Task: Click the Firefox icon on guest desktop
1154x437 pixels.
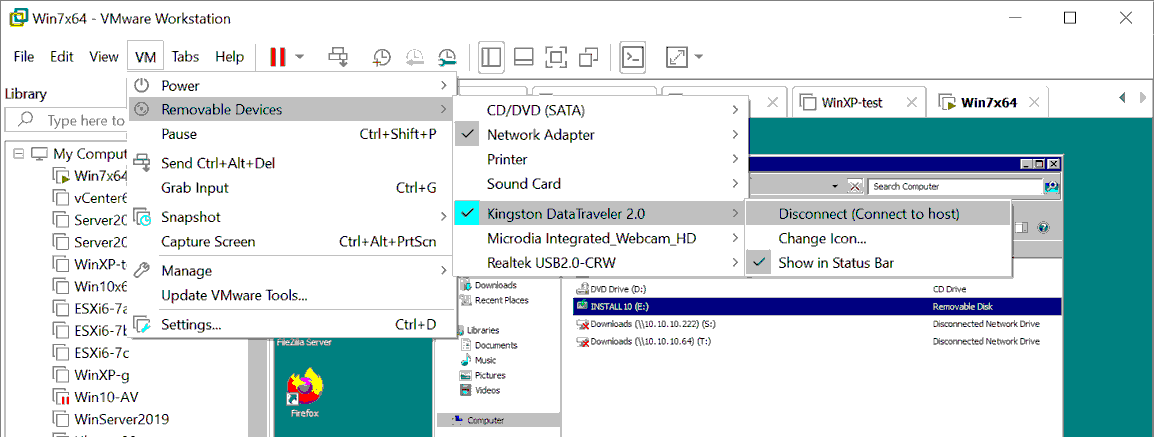Action: (305, 395)
